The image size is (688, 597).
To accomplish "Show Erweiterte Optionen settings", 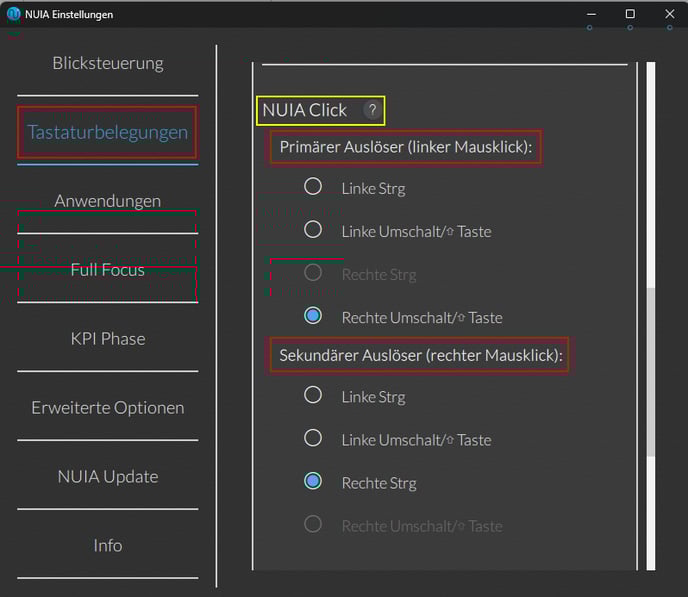I will click(x=108, y=408).
